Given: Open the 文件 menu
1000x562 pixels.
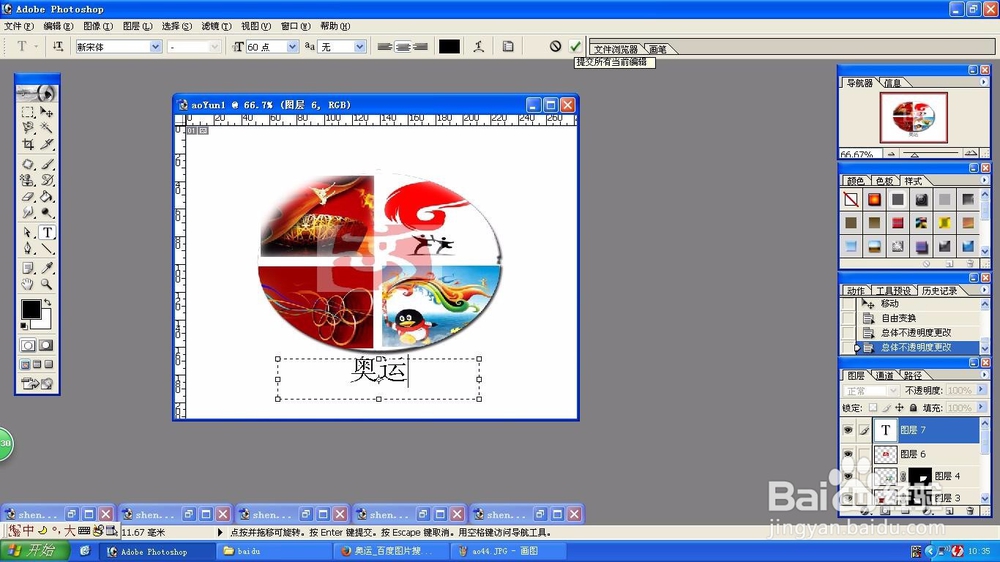Looking at the screenshot, I should click(x=18, y=26).
